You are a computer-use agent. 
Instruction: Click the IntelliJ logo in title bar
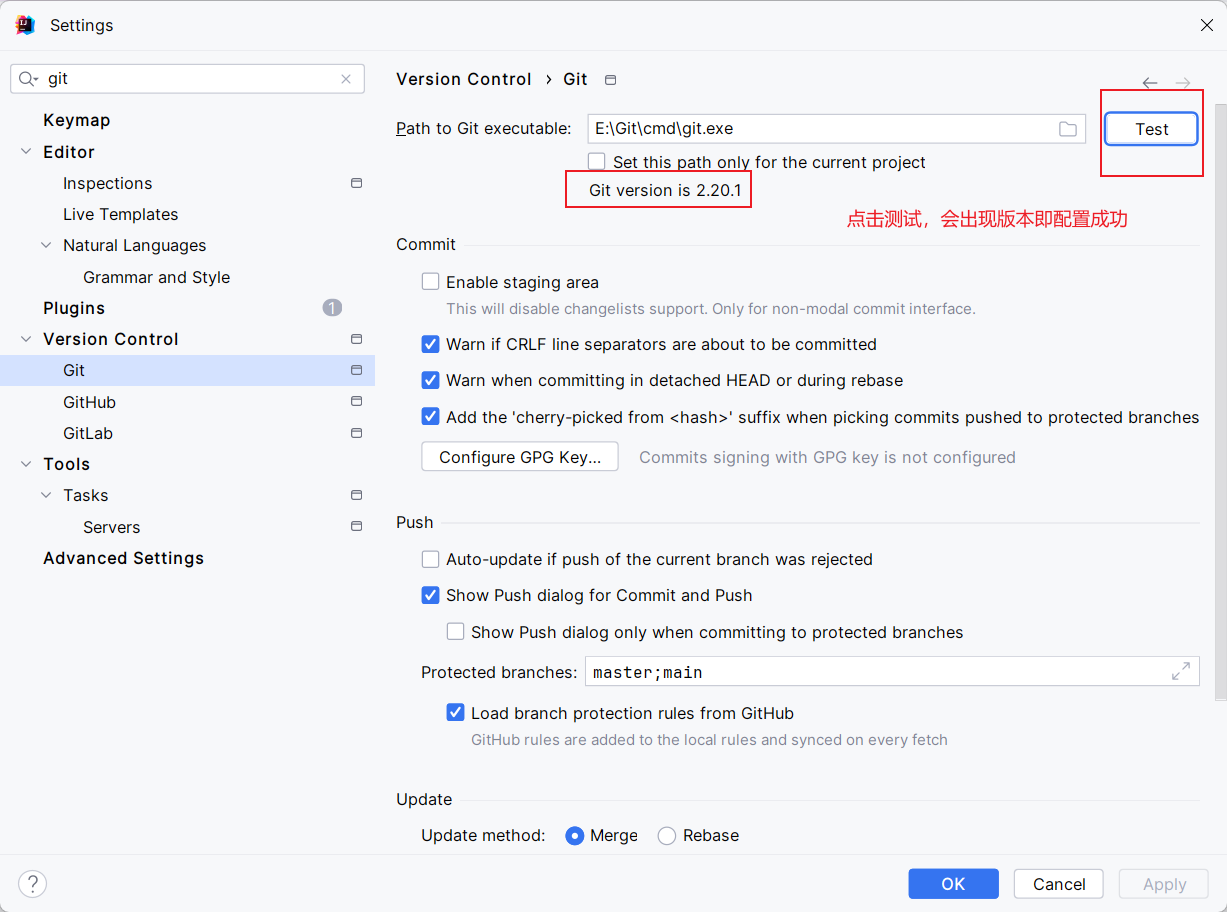[25, 25]
